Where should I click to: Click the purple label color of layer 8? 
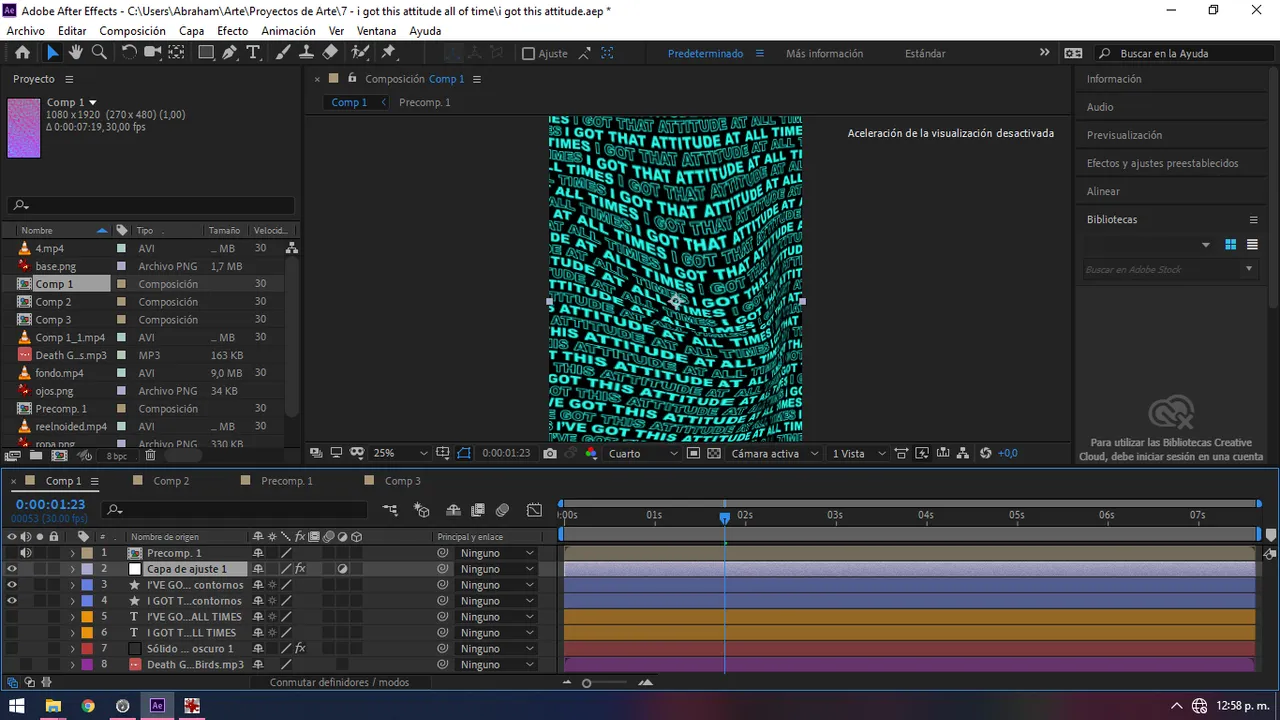click(87, 665)
